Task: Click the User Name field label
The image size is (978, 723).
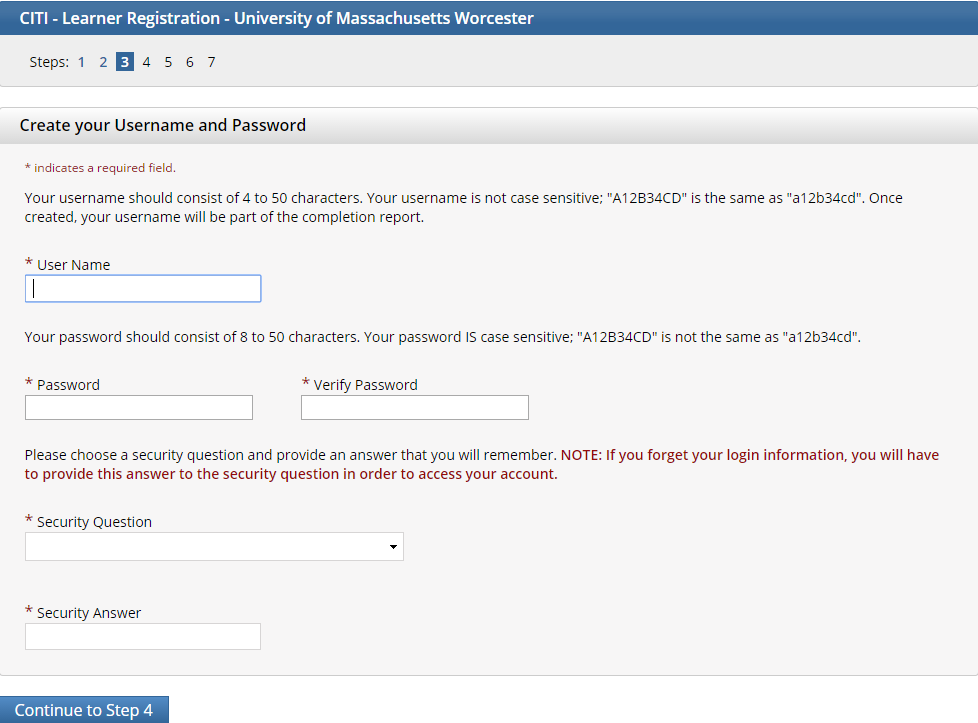Action: point(73,265)
